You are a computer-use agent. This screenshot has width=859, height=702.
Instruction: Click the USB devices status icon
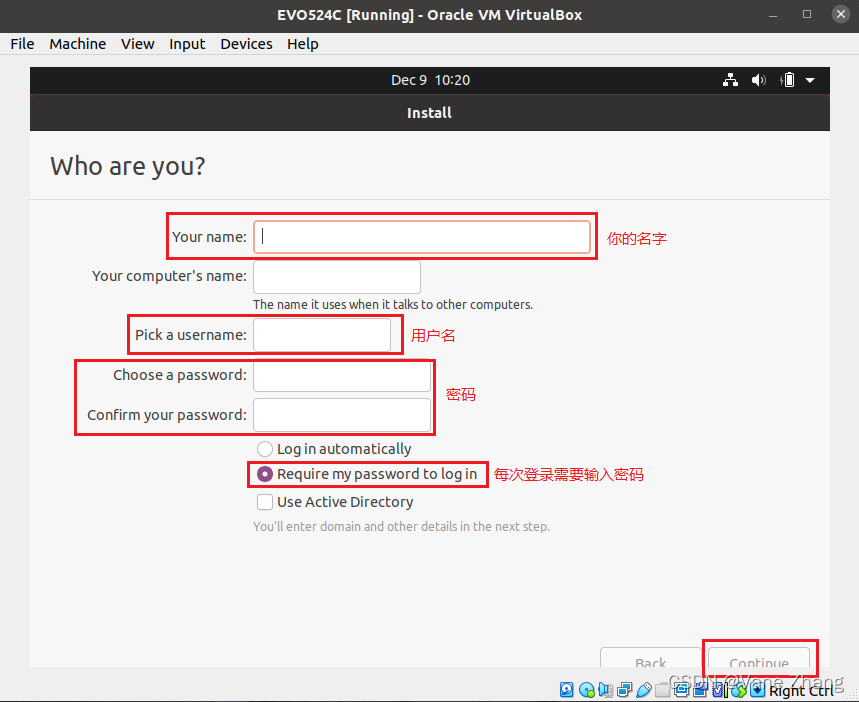tap(644, 689)
